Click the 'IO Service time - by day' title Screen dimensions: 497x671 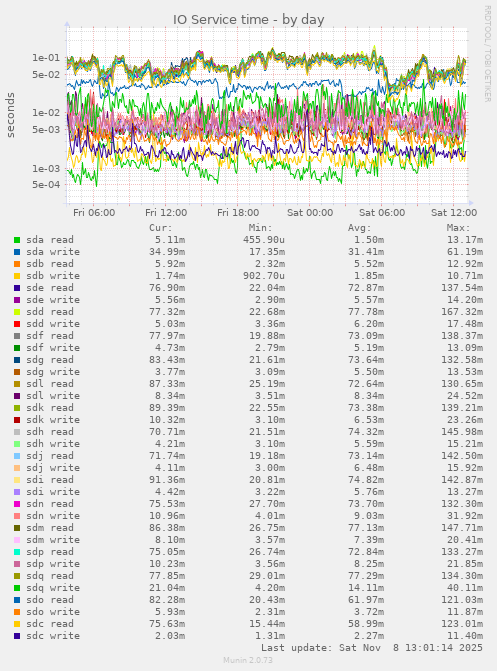click(x=248, y=20)
